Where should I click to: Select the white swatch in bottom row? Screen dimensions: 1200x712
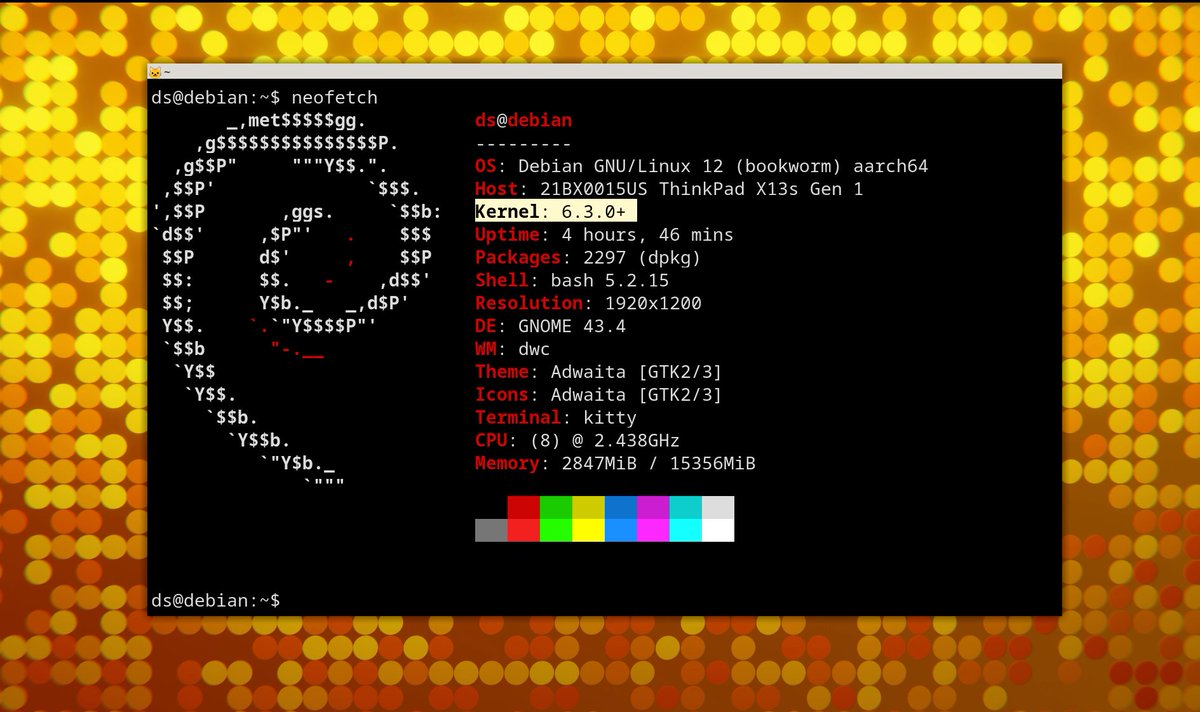(718, 530)
